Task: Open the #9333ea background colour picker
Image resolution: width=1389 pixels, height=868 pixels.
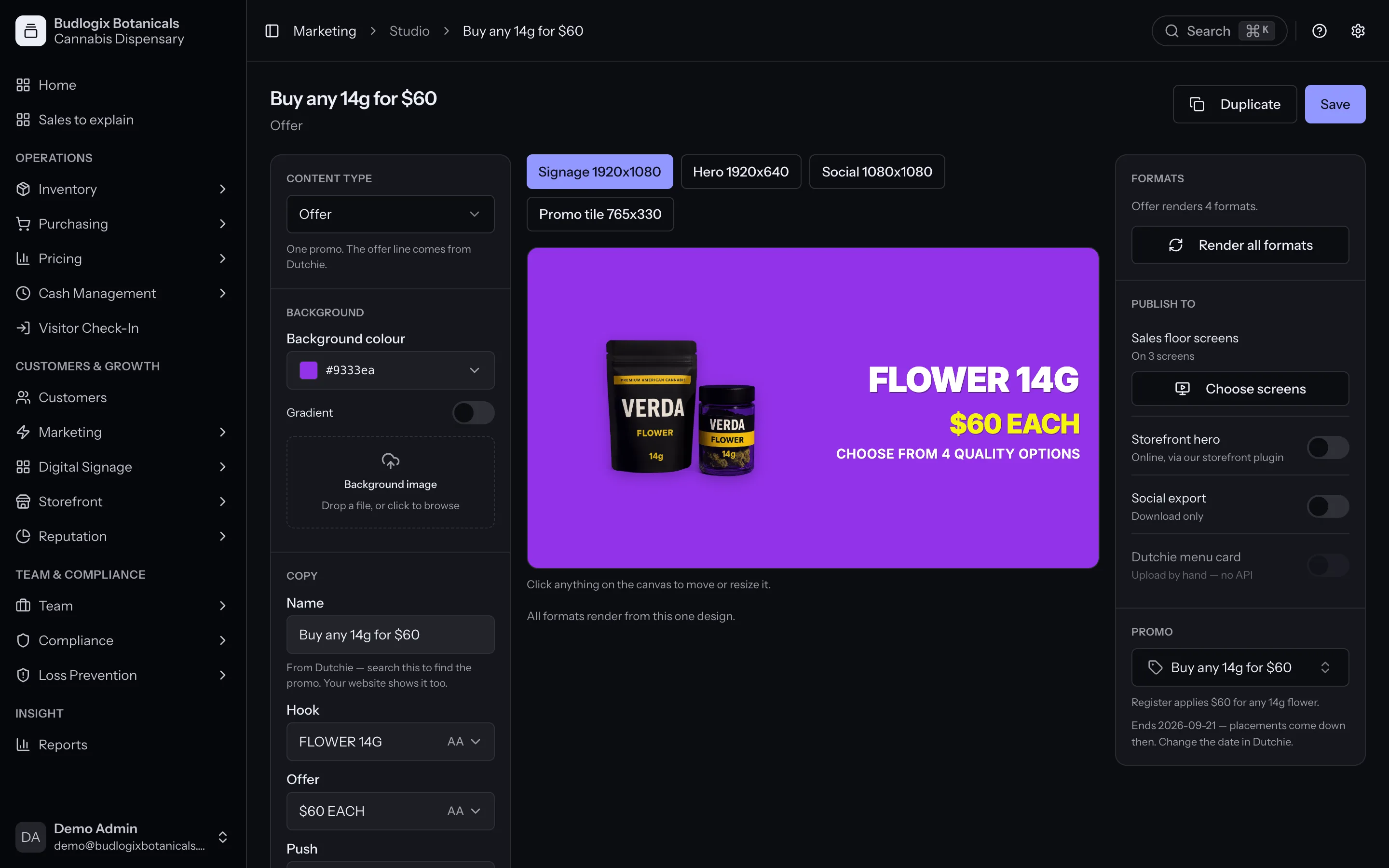Action: 390,370
